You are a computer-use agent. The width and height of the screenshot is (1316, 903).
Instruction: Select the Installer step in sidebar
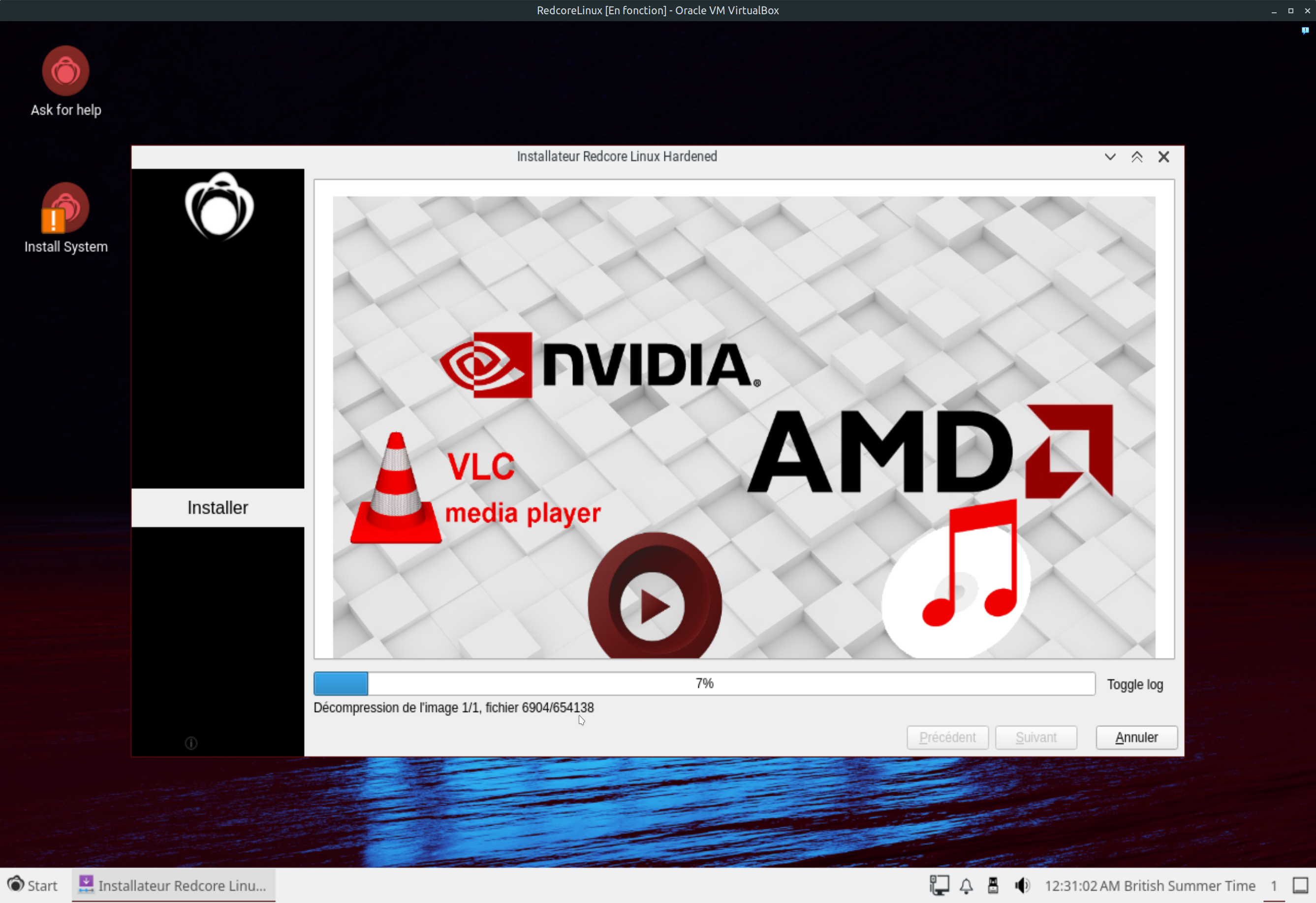click(x=218, y=508)
